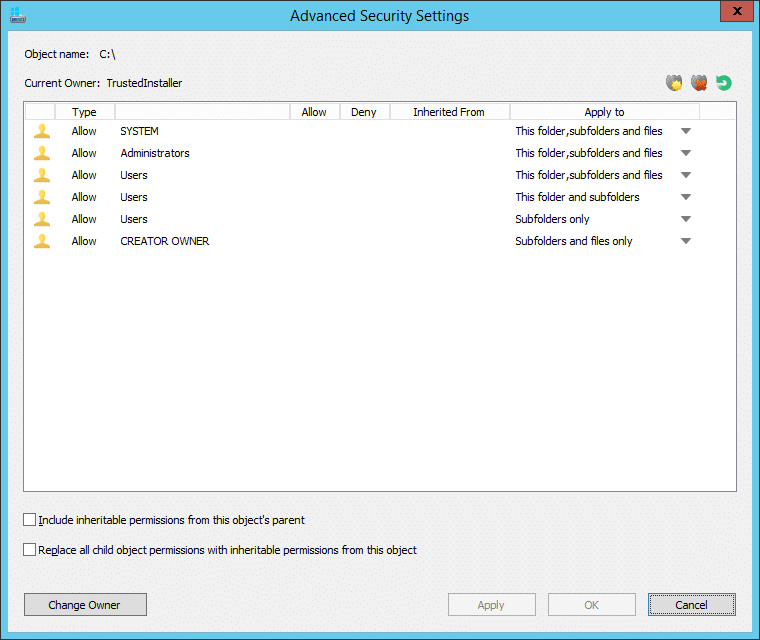Click the green refresh arrow icon
The width and height of the screenshot is (760, 640).
(724, 83)
